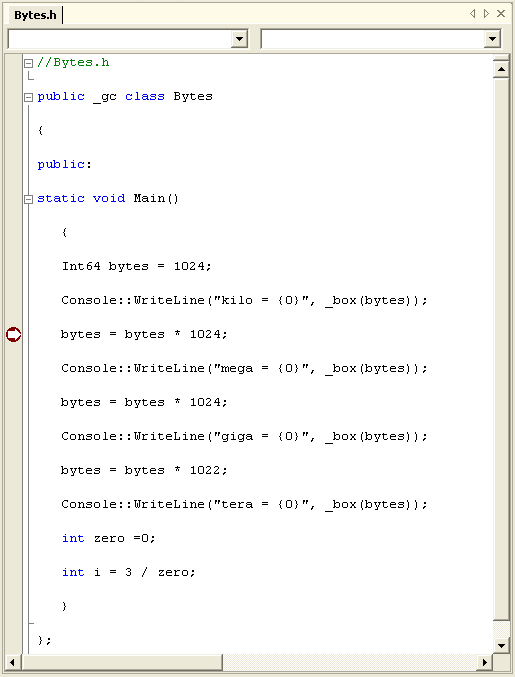The image size is (515, 677).
Task: Click the vertical scrollbar thumb
Action: click(501, 349)
